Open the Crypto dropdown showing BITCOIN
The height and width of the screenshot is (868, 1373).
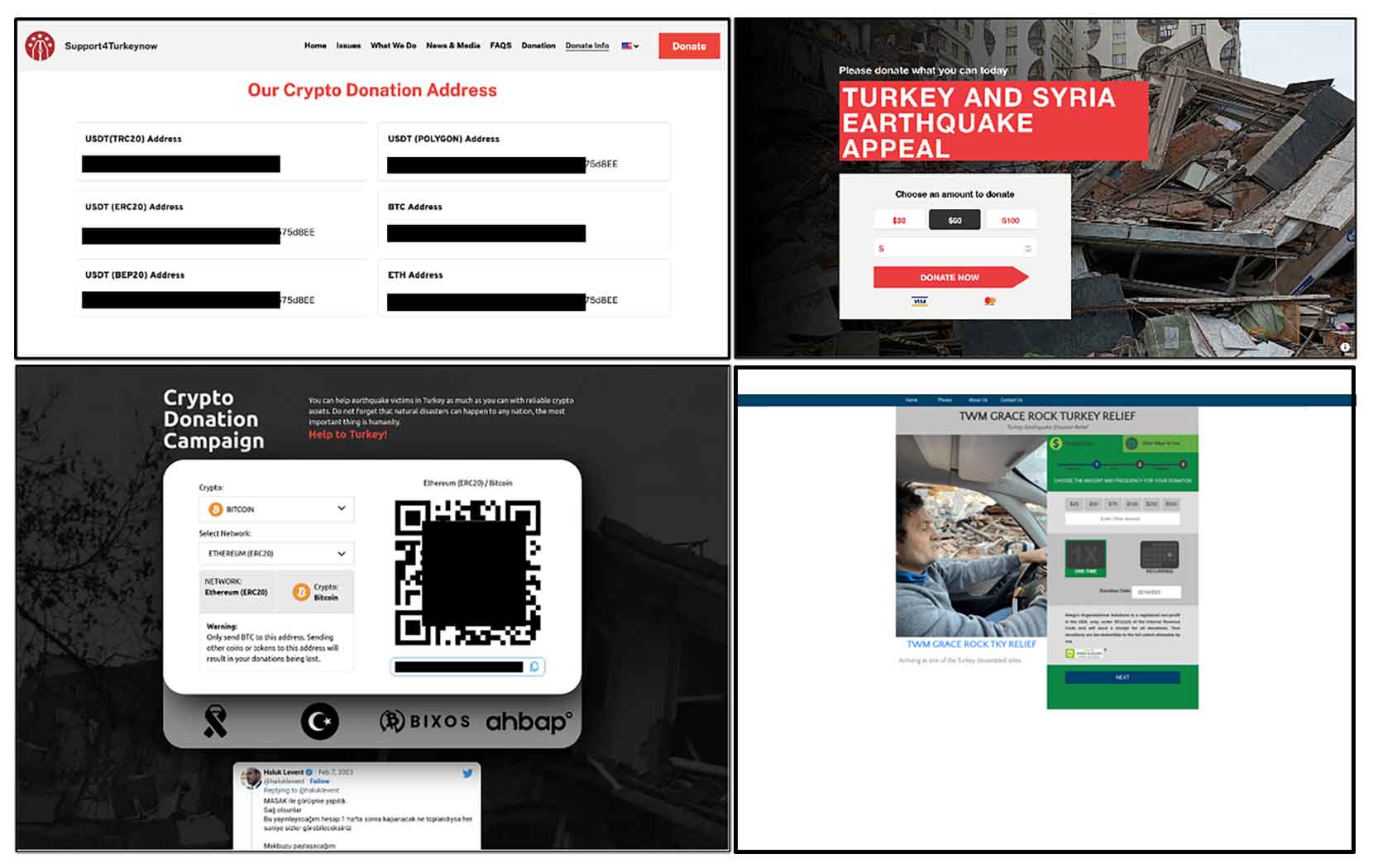pos(277,508)
